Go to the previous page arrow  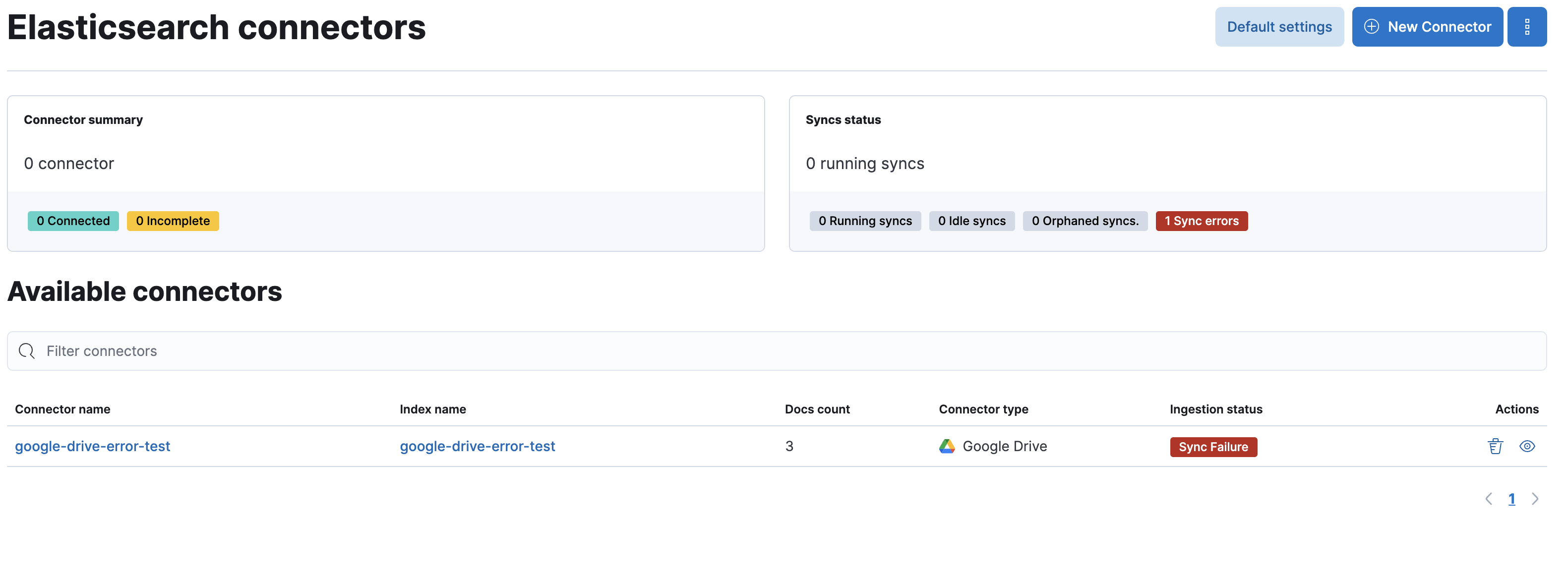click(1488, 499)
